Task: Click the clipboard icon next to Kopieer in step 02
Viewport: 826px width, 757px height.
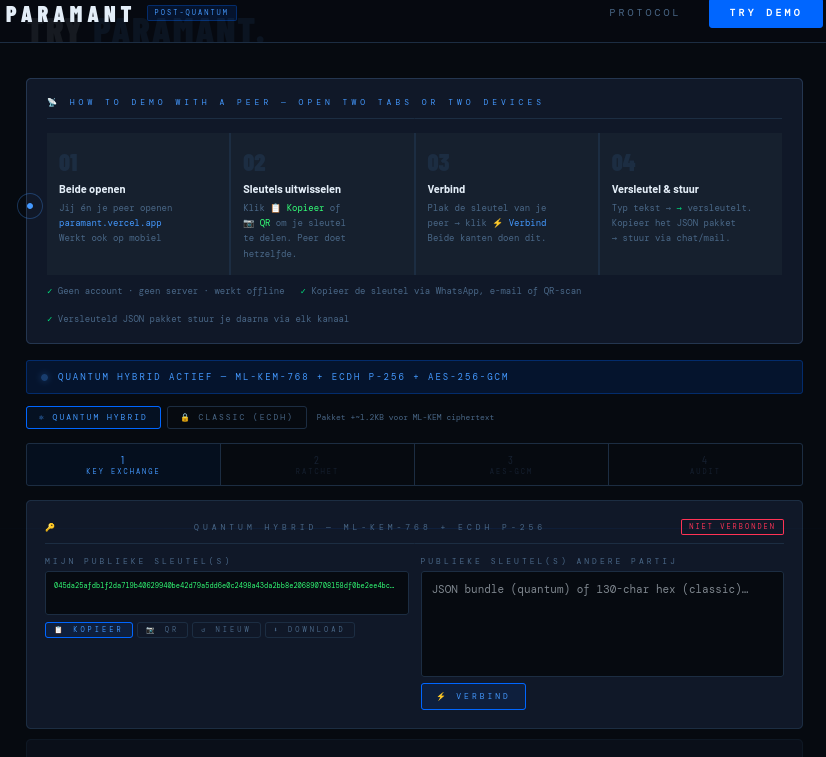Action: [x=276, y=208]
